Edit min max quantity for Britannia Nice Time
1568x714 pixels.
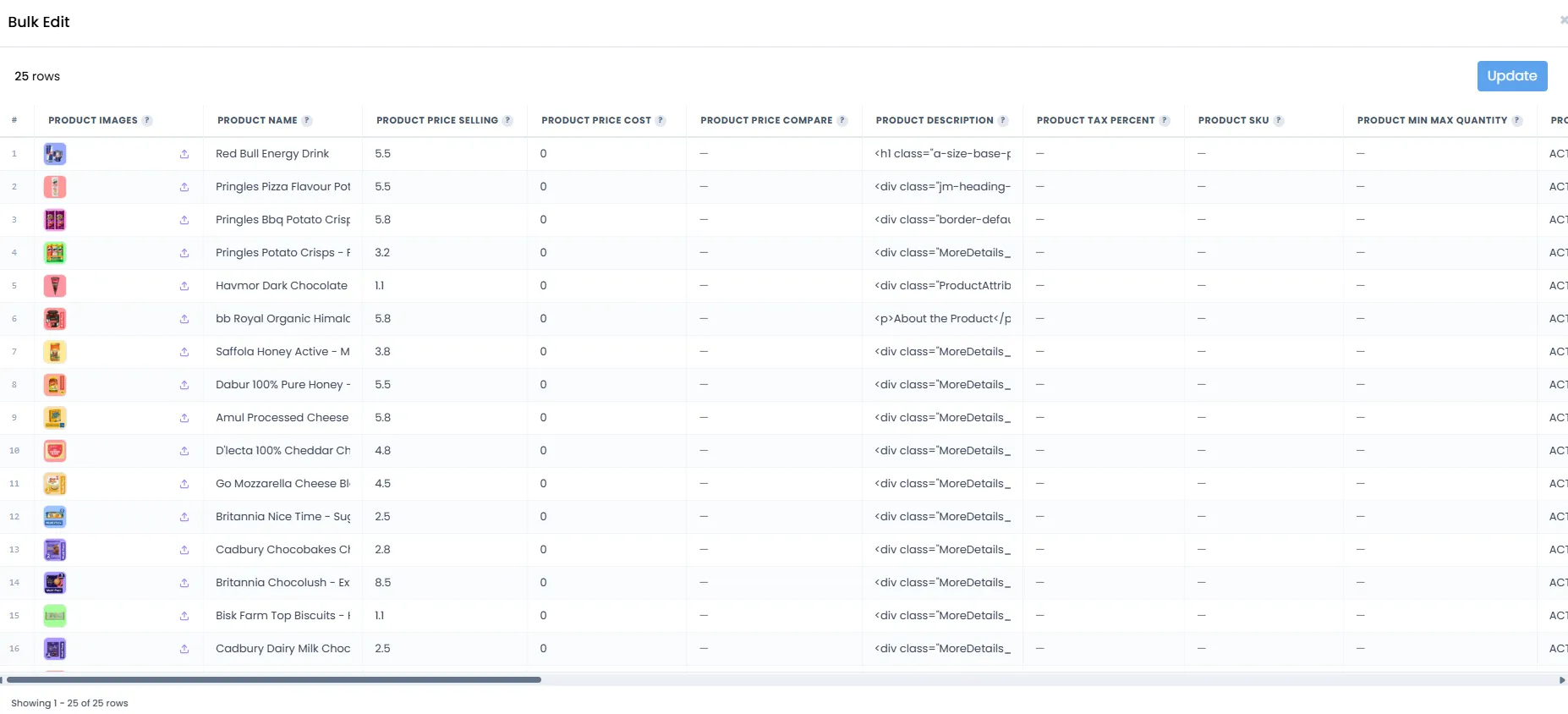1440,517
